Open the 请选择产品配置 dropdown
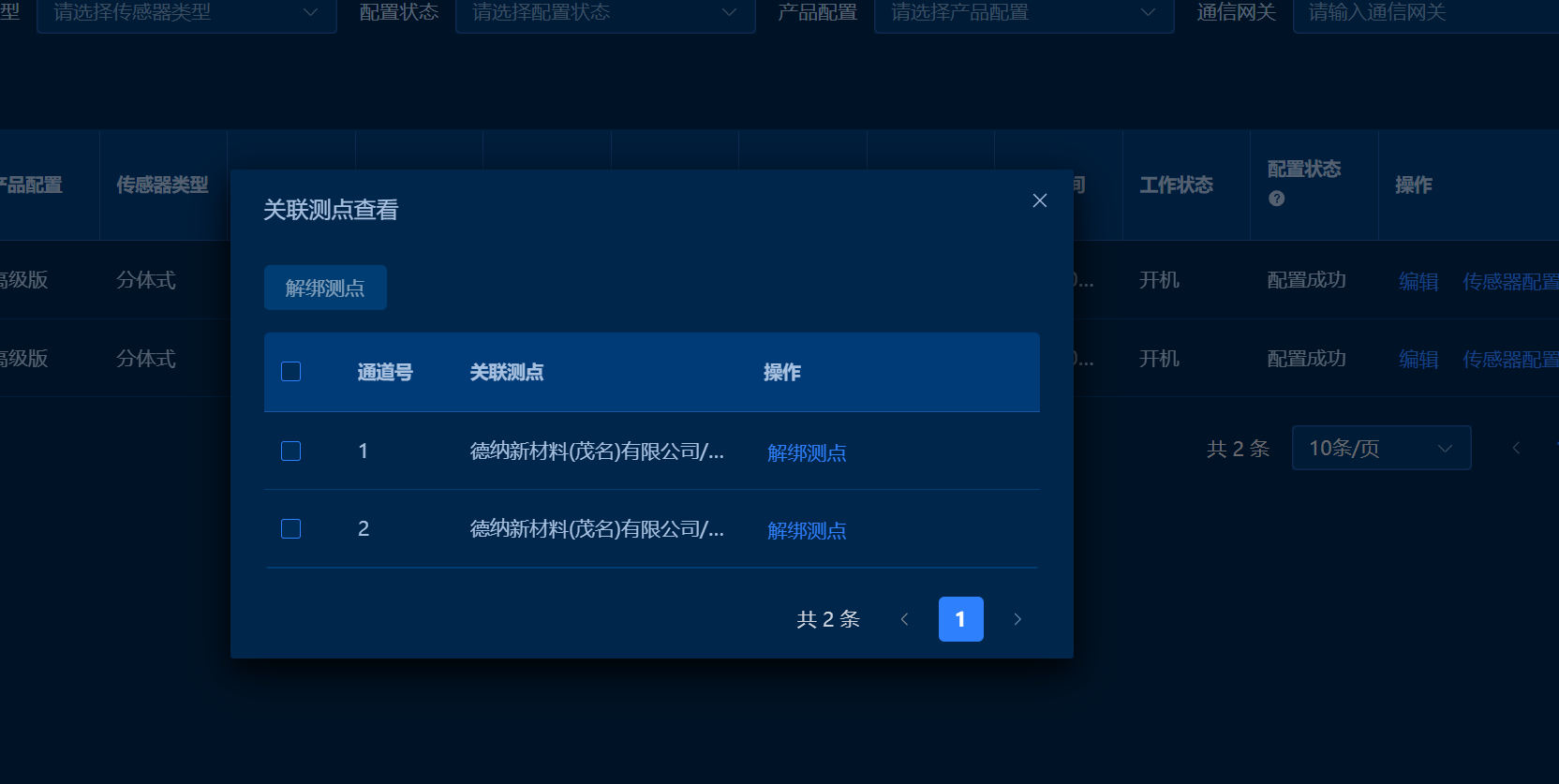The width and height of the screenshot is (1559, 784). (1024, 13)
